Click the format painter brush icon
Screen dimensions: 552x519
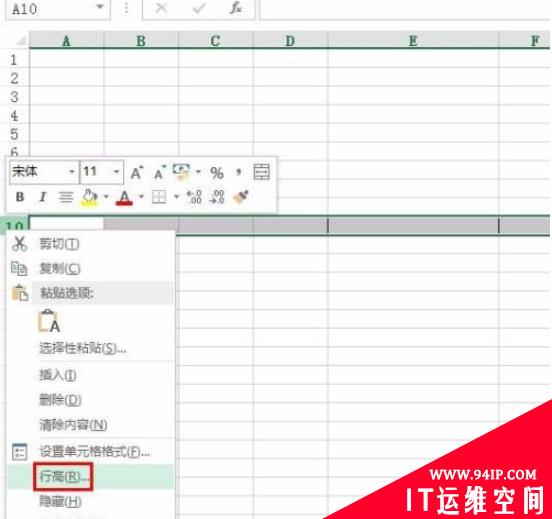pyautogui.click(x=241, y=197)
